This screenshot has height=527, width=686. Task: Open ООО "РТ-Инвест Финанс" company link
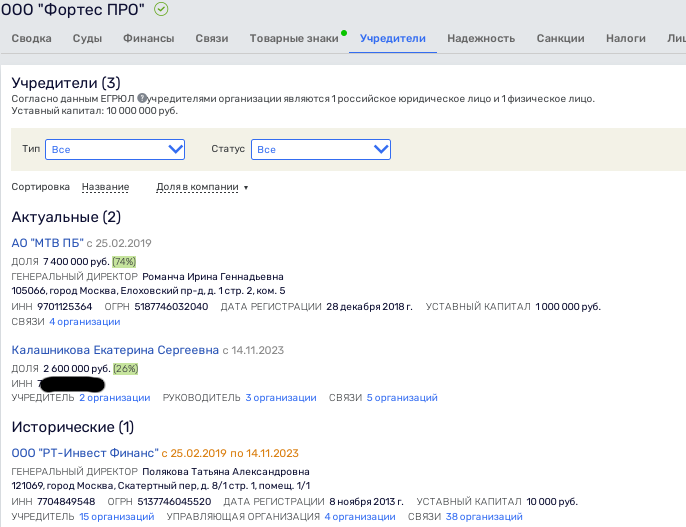(84, 453)
